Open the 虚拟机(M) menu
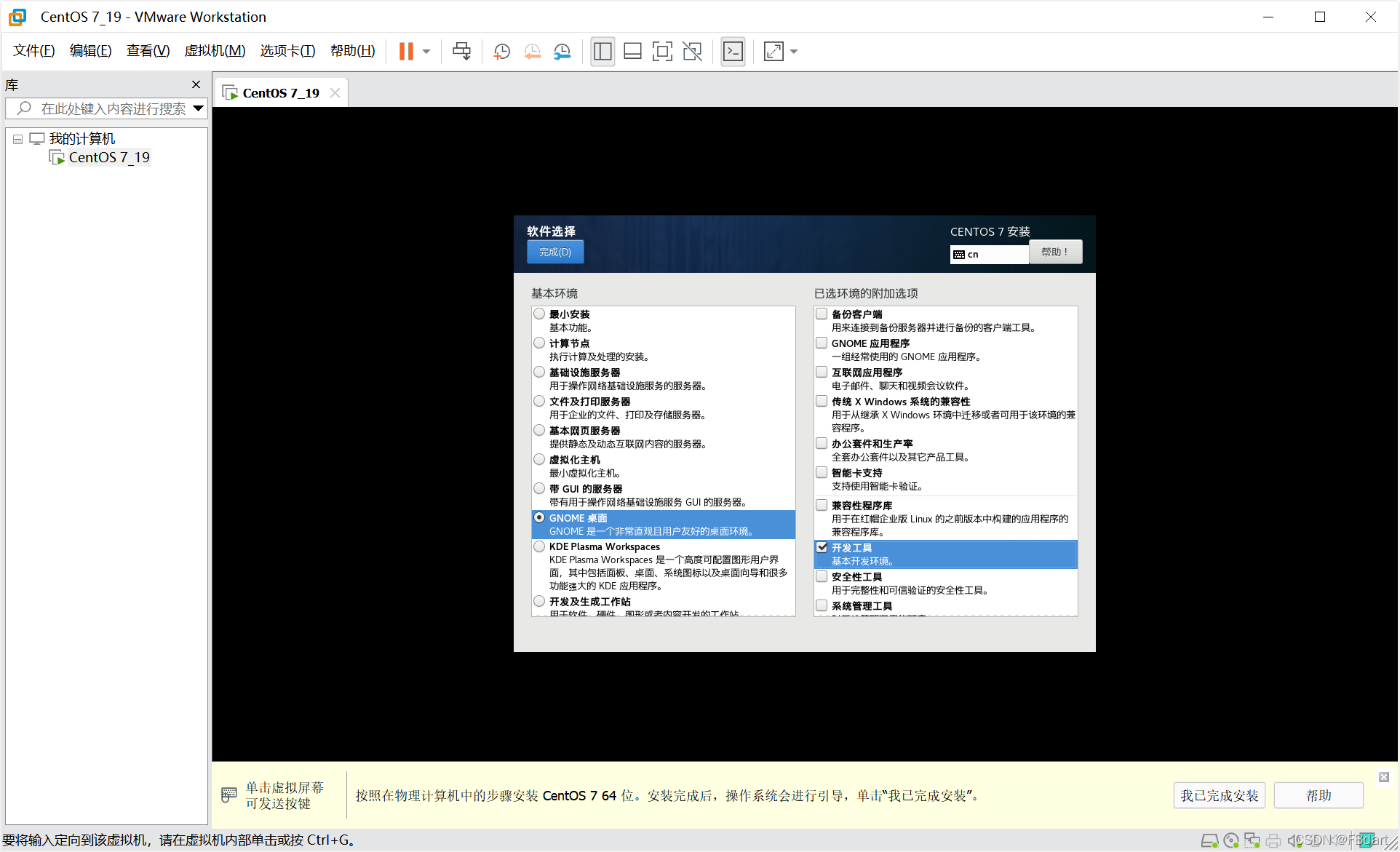Screen dimensions: 1400x852 coord(215,50)
